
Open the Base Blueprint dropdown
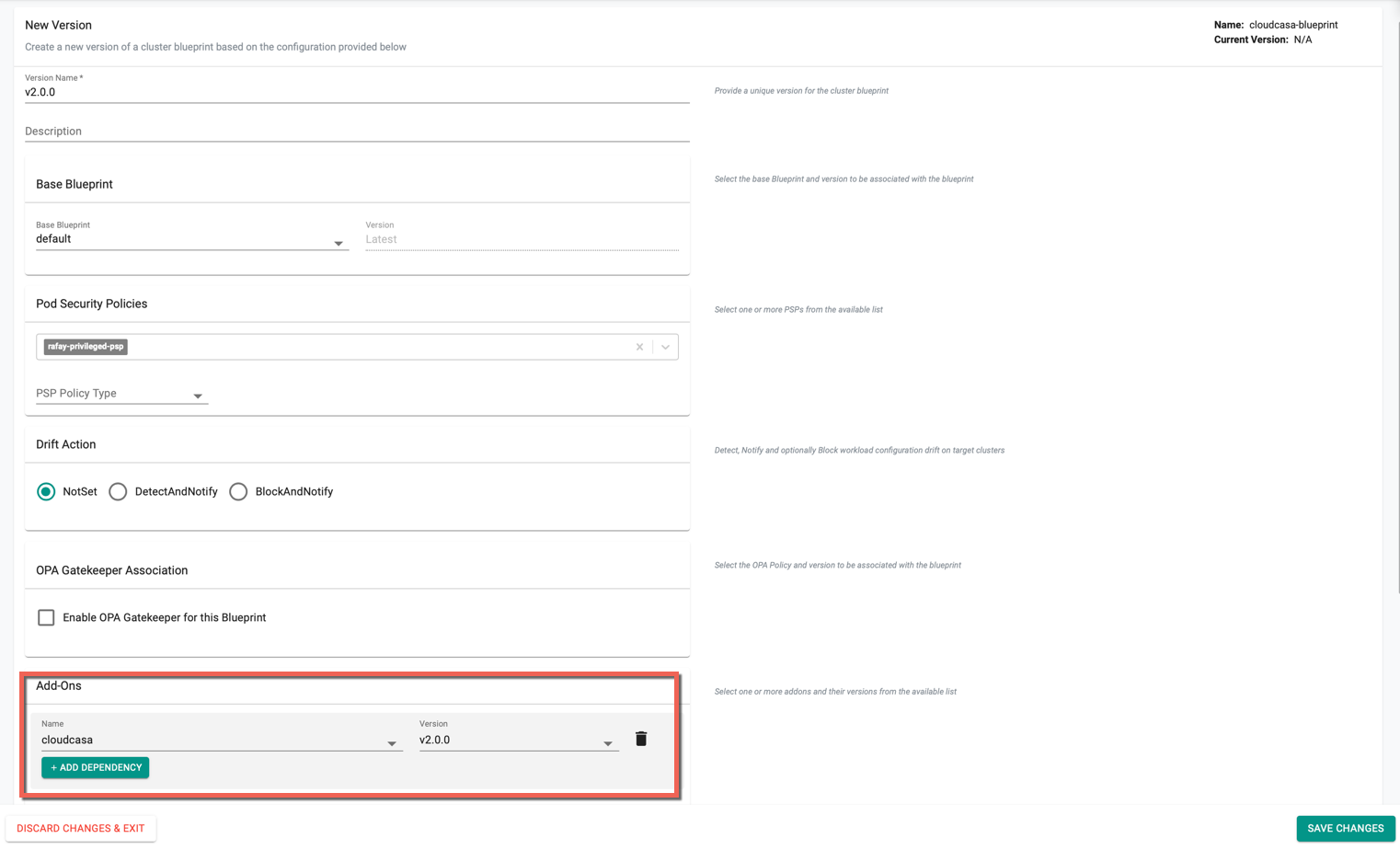[x=191, y=239]
